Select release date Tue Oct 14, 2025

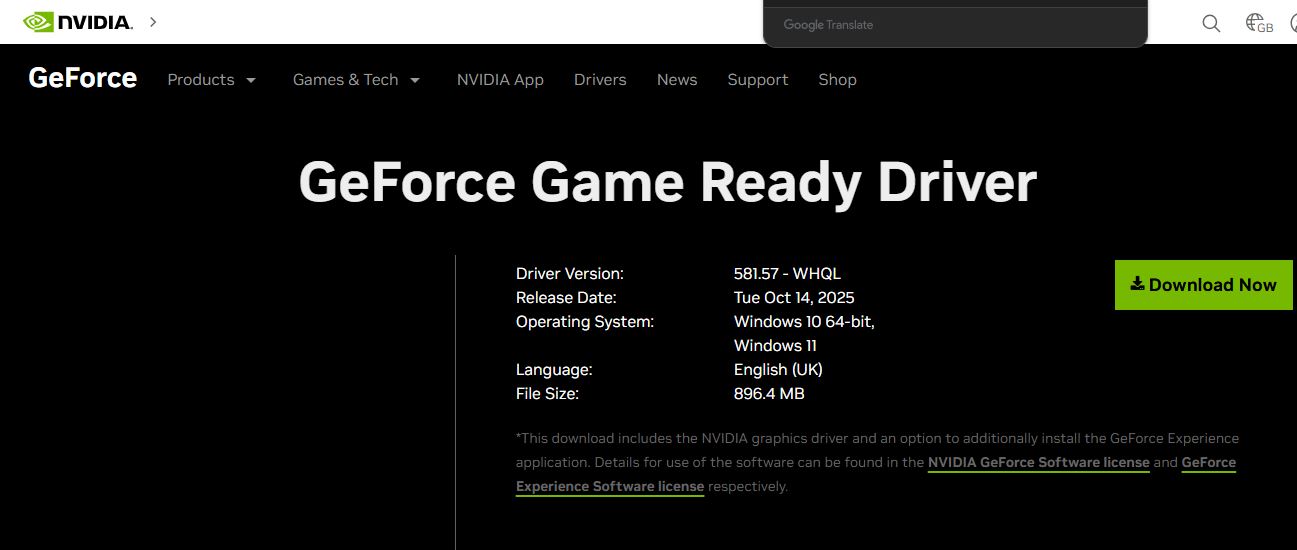point(794,297)
